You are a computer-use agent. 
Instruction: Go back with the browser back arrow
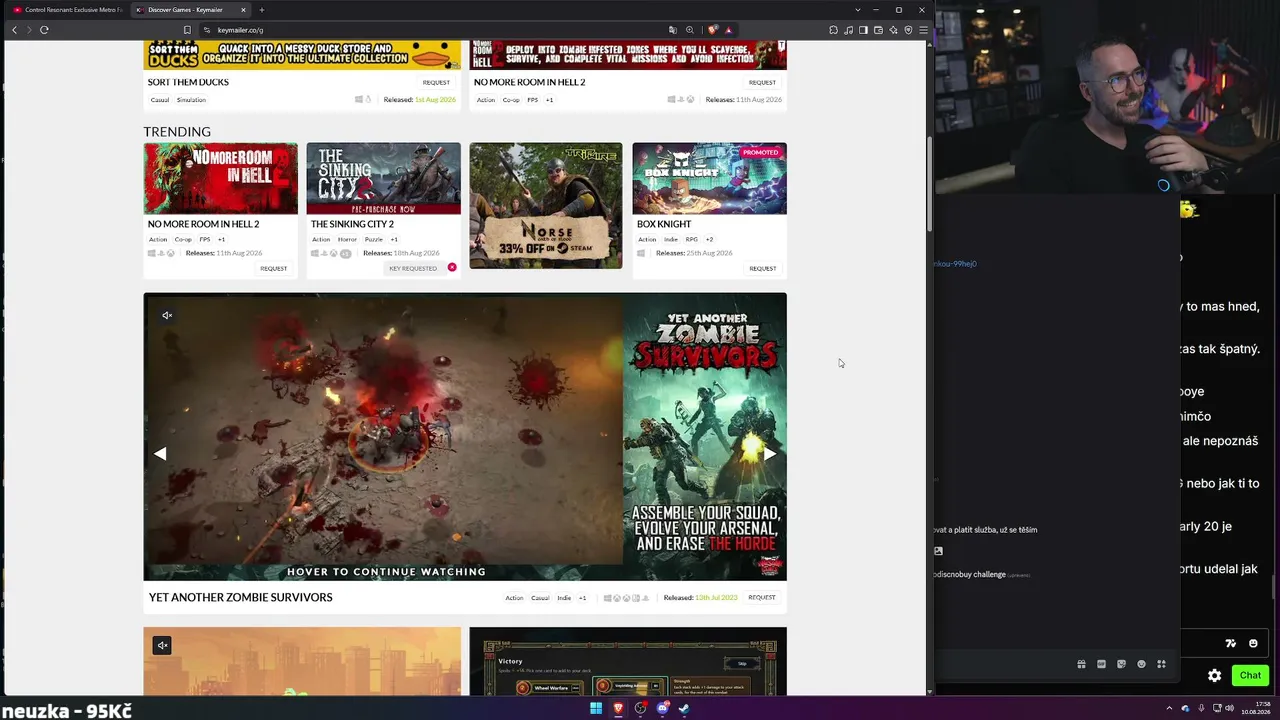click(14, 30)
